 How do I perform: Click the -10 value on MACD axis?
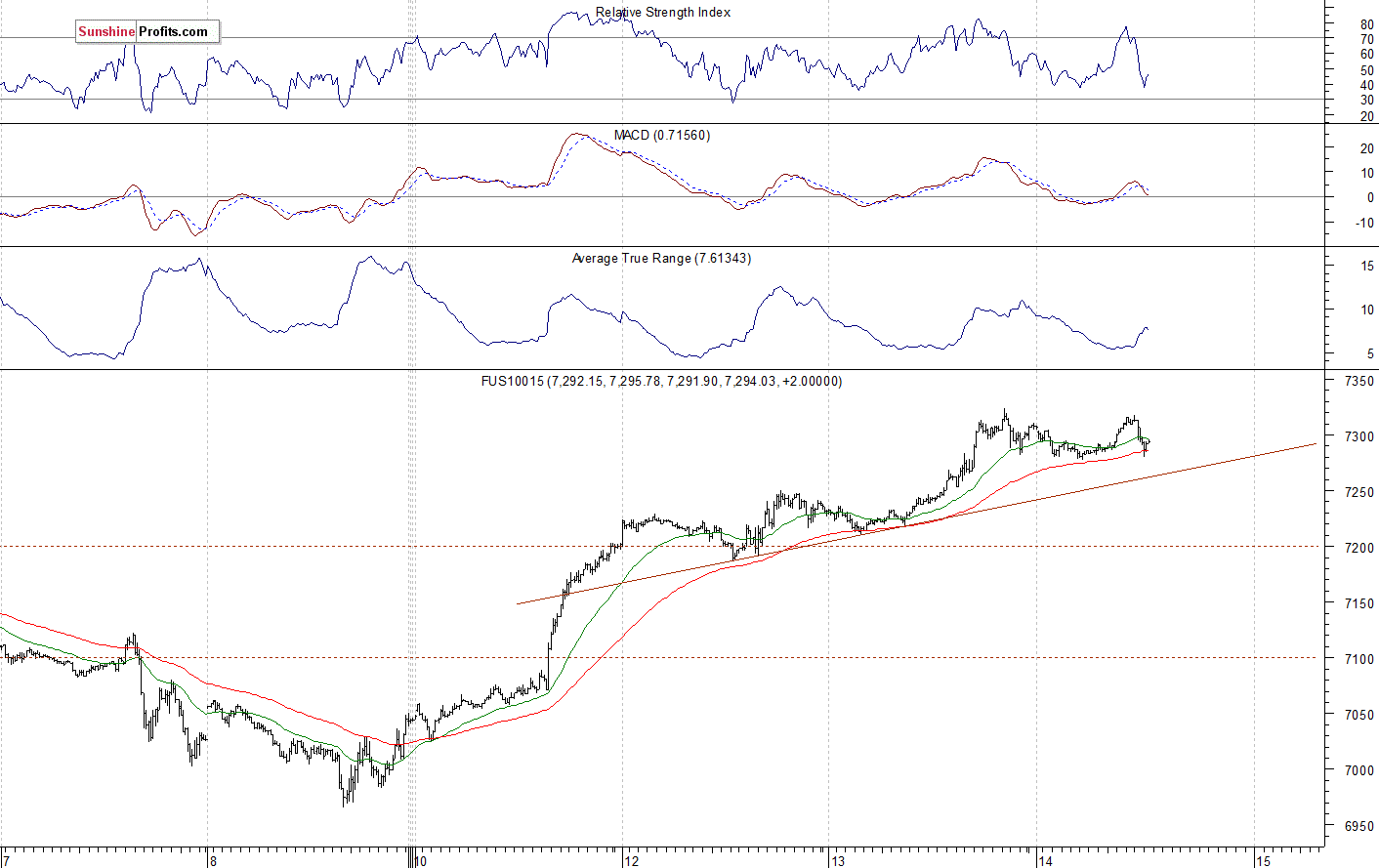pyautogui.click(x=1364, y=224)
